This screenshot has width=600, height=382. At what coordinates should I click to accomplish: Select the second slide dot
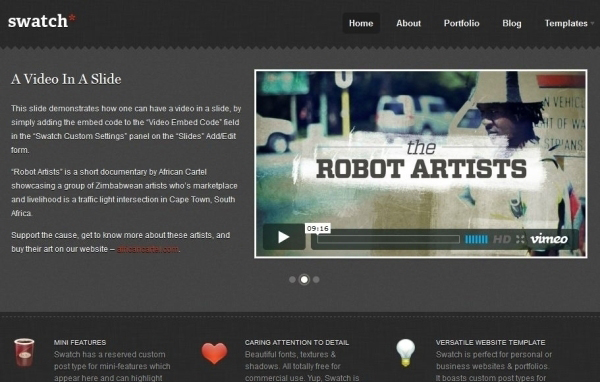coord(304,279)
